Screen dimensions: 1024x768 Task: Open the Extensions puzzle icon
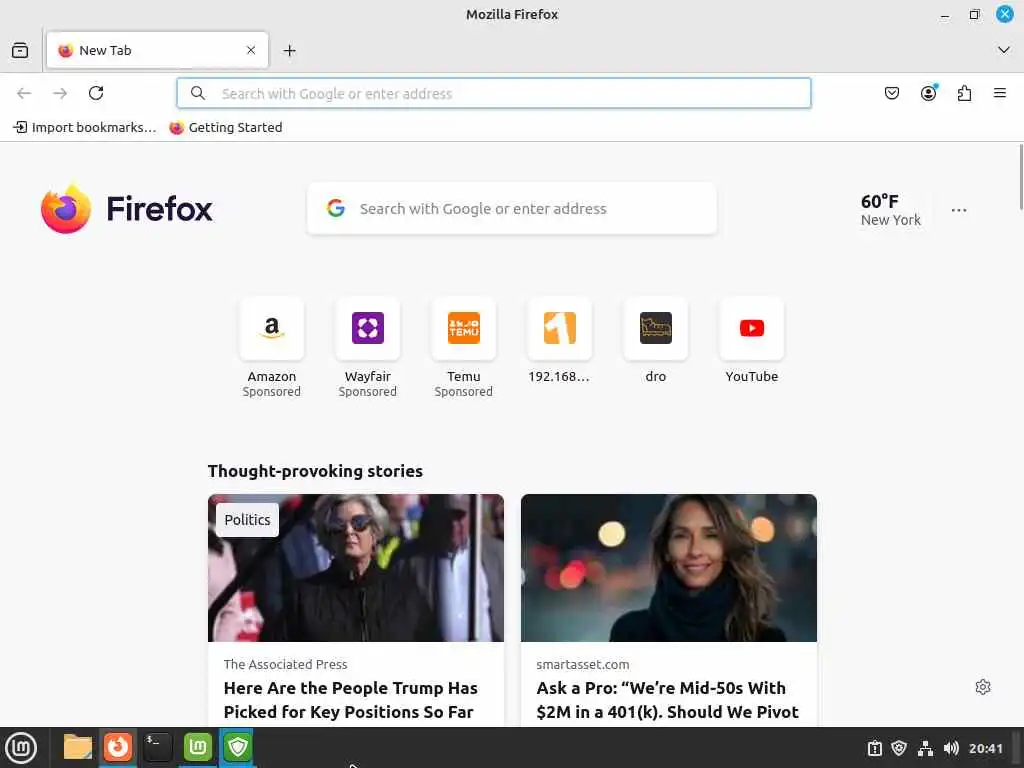(964, 93)
